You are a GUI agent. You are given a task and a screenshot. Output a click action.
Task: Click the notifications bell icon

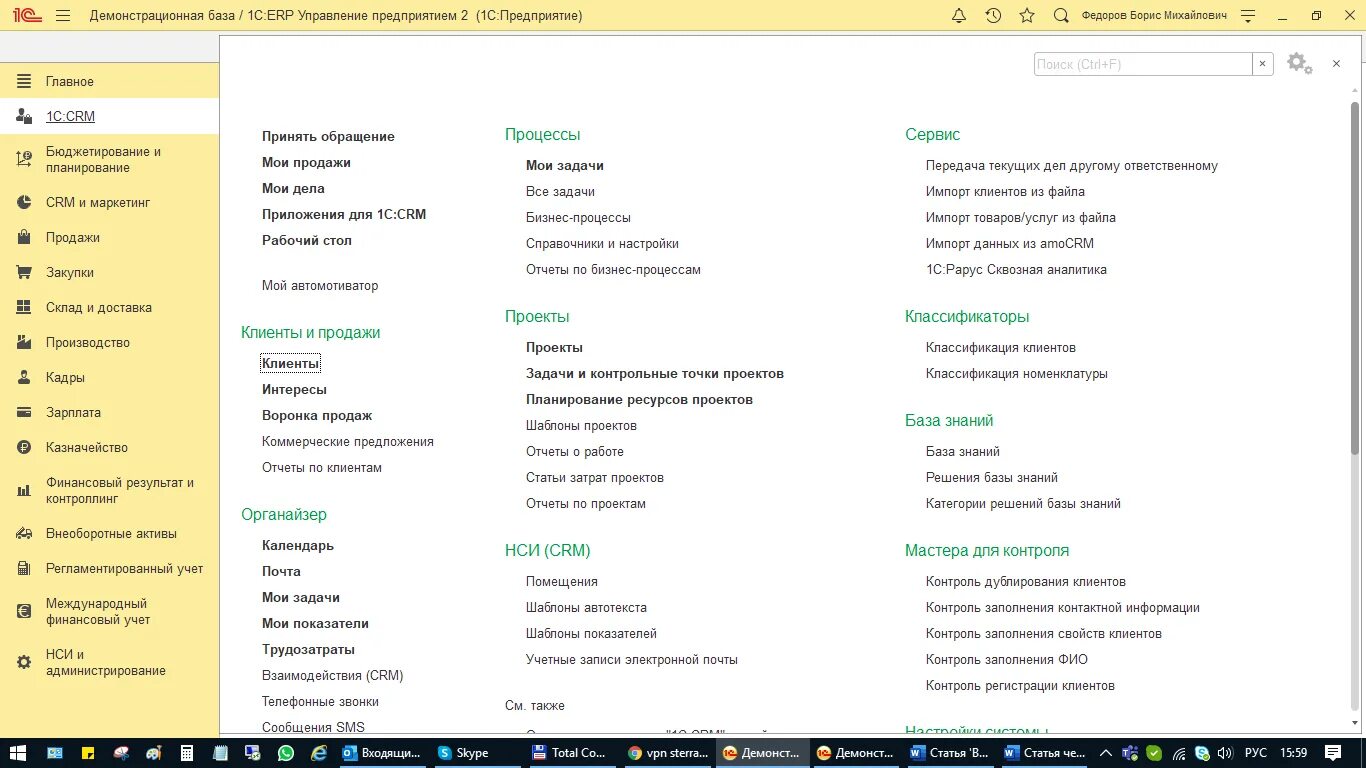click(959, 16)
